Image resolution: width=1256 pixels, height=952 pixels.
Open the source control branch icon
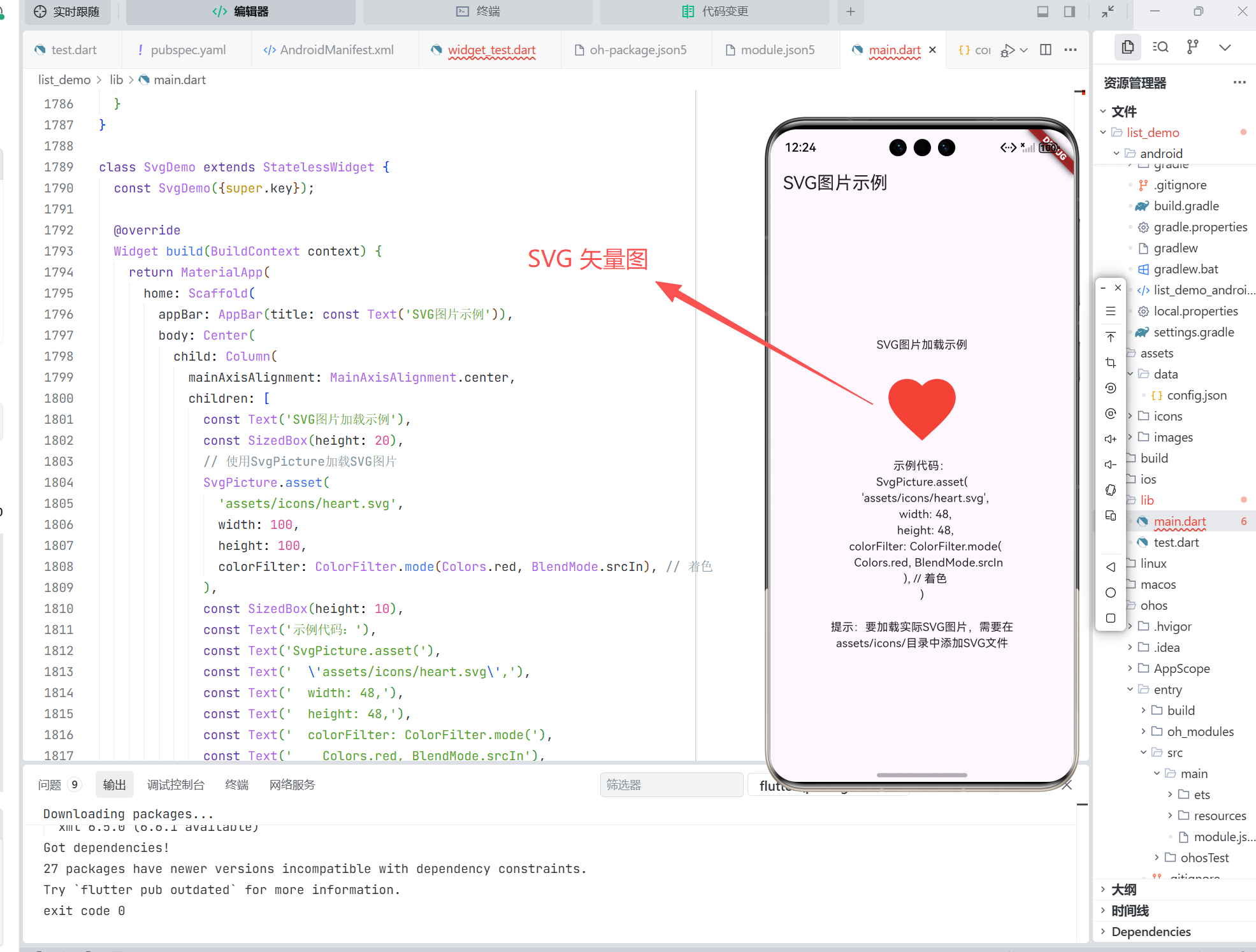pos(1192,47)
